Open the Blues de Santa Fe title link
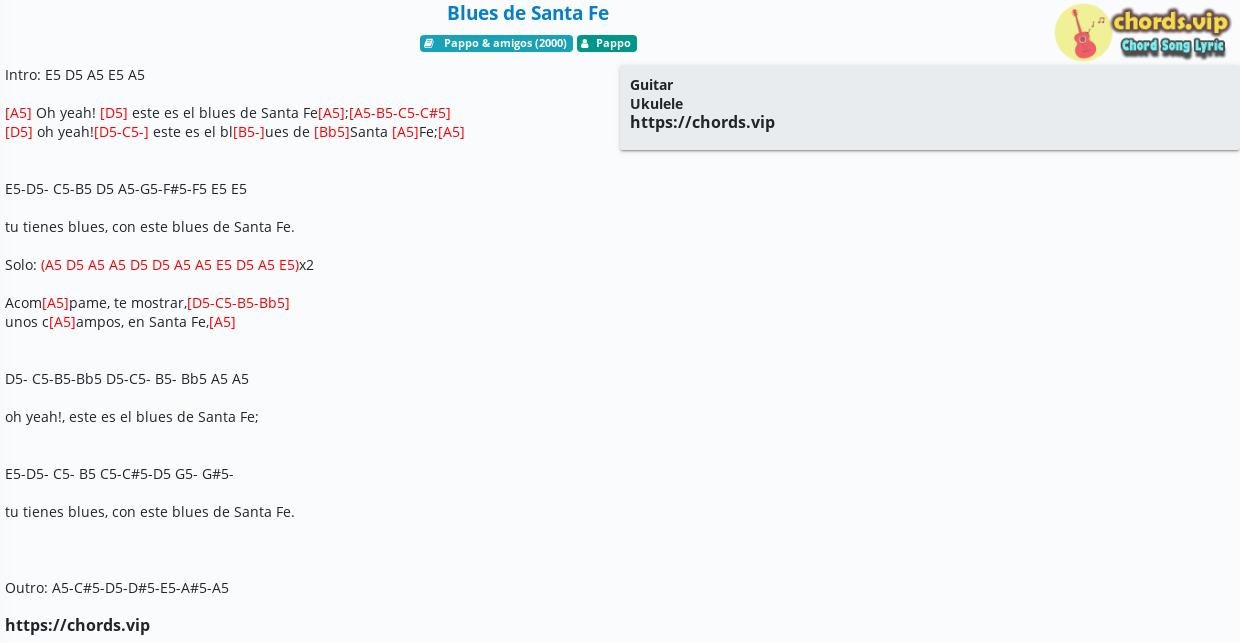 coord(528,13)
